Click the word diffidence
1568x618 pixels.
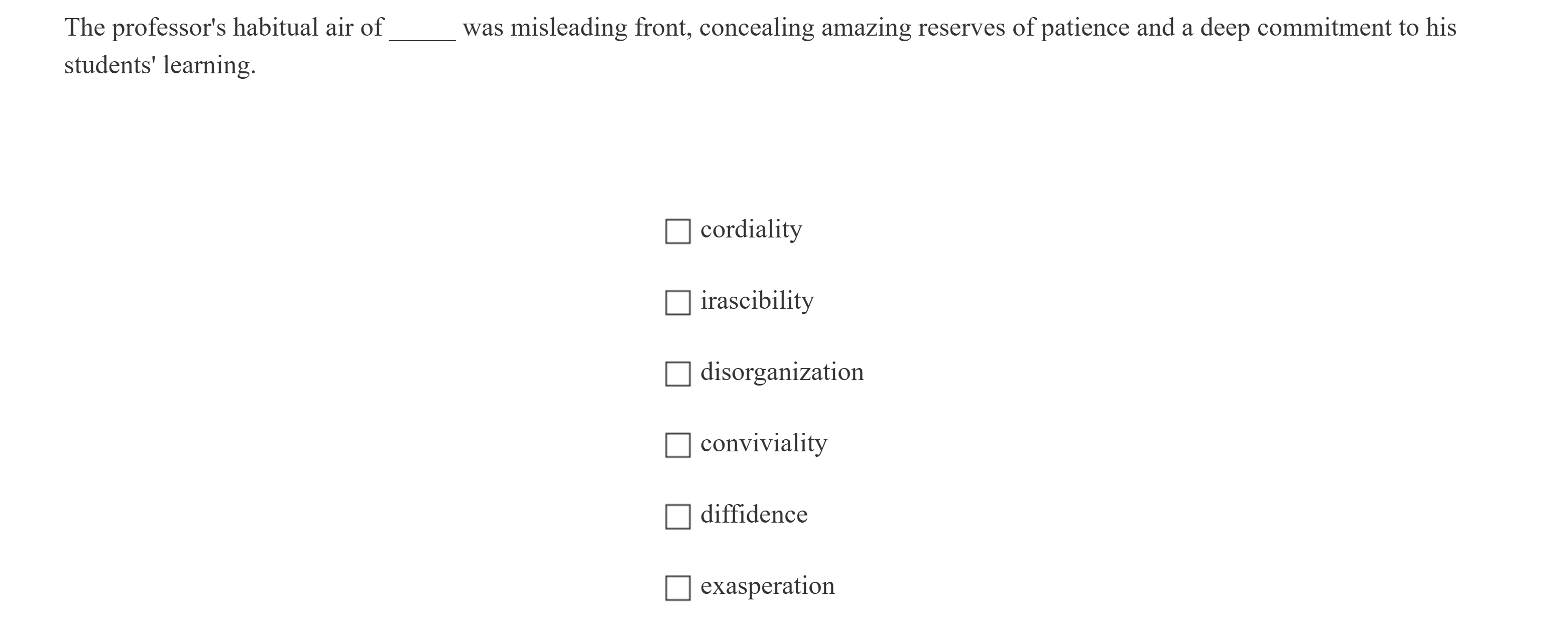click(754, 515)
